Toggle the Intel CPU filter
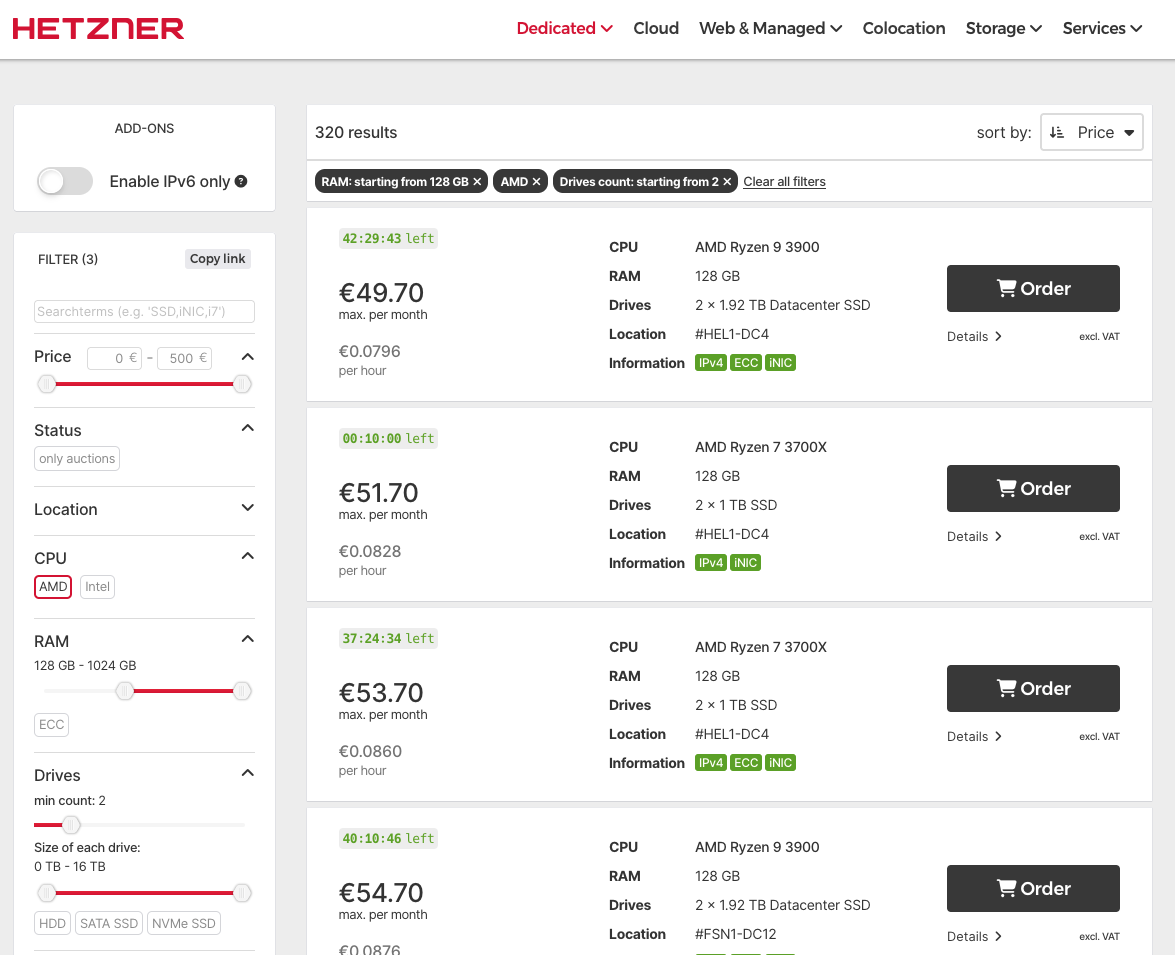The width and height of the screenshot is (1175, 955). pyautogui.click(x=97, y=587)
